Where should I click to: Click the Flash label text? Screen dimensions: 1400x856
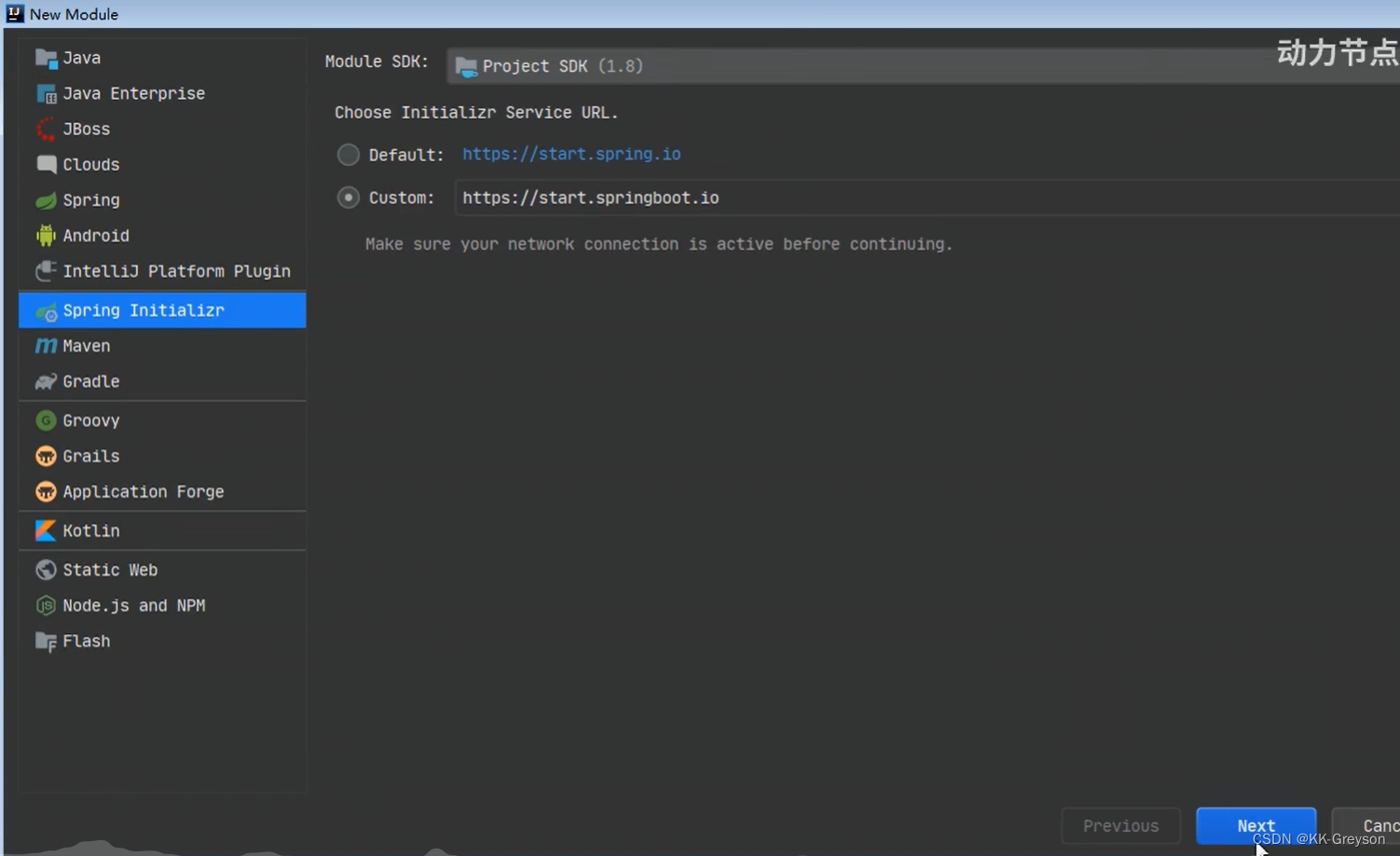click(87, 642)
